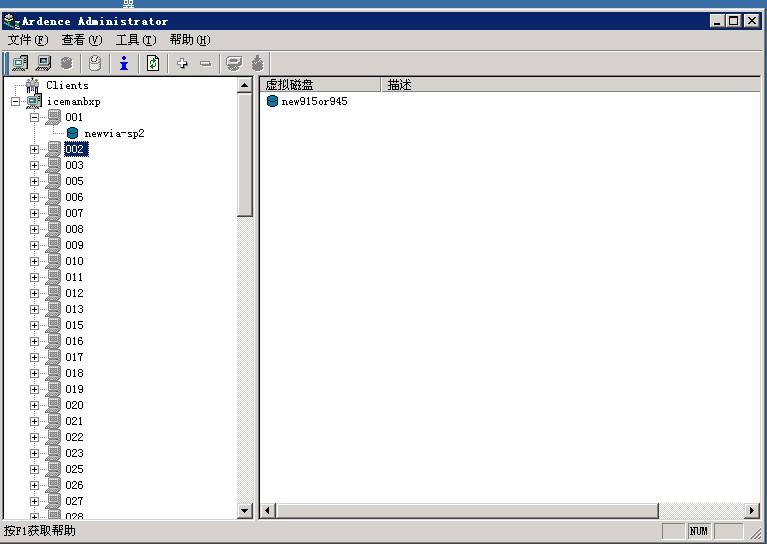
Task: Select the newvia-sp2 disk in tree
Action: coord(114,133)
